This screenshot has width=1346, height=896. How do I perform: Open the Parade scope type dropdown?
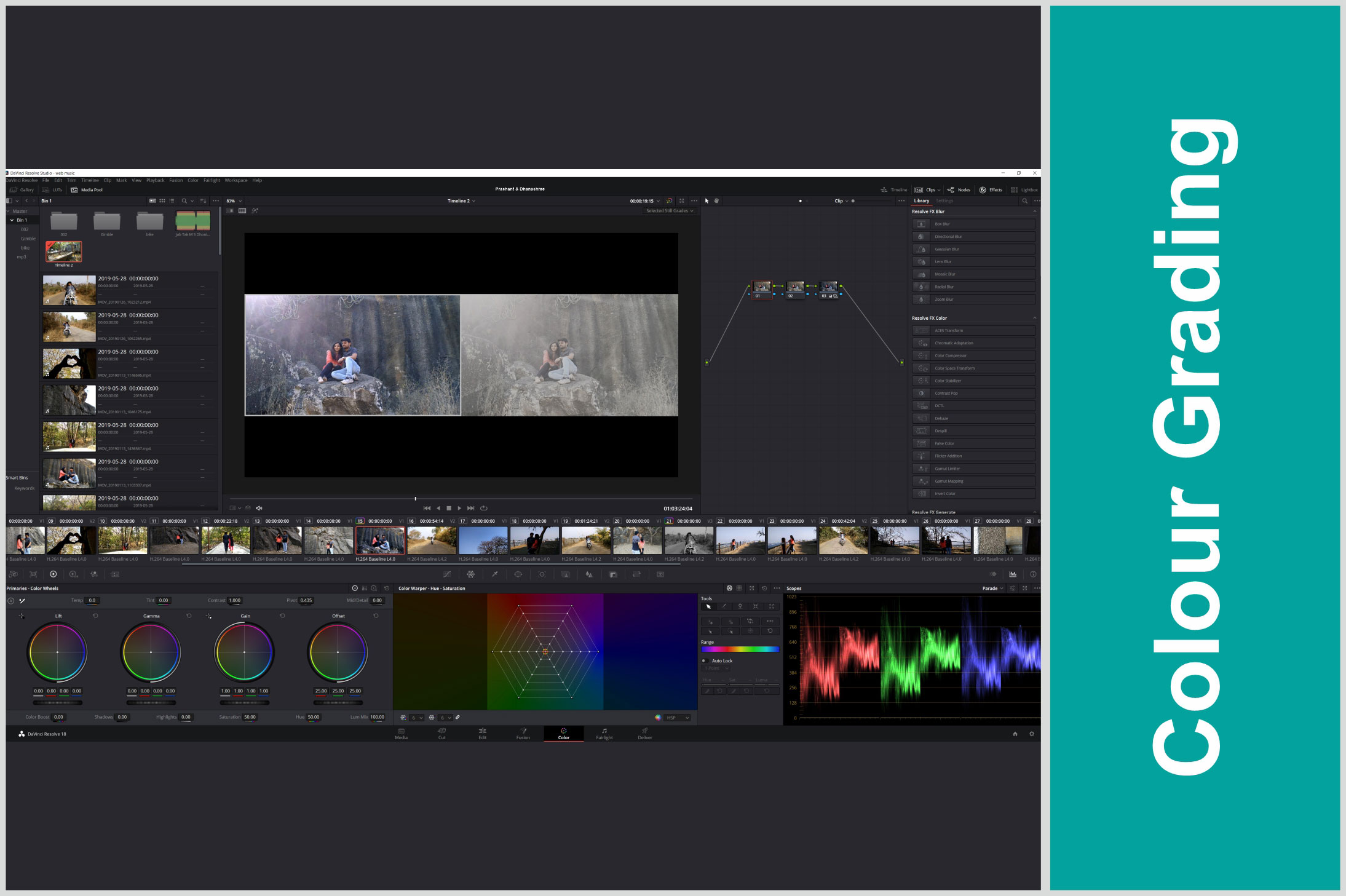coord(992,589)
